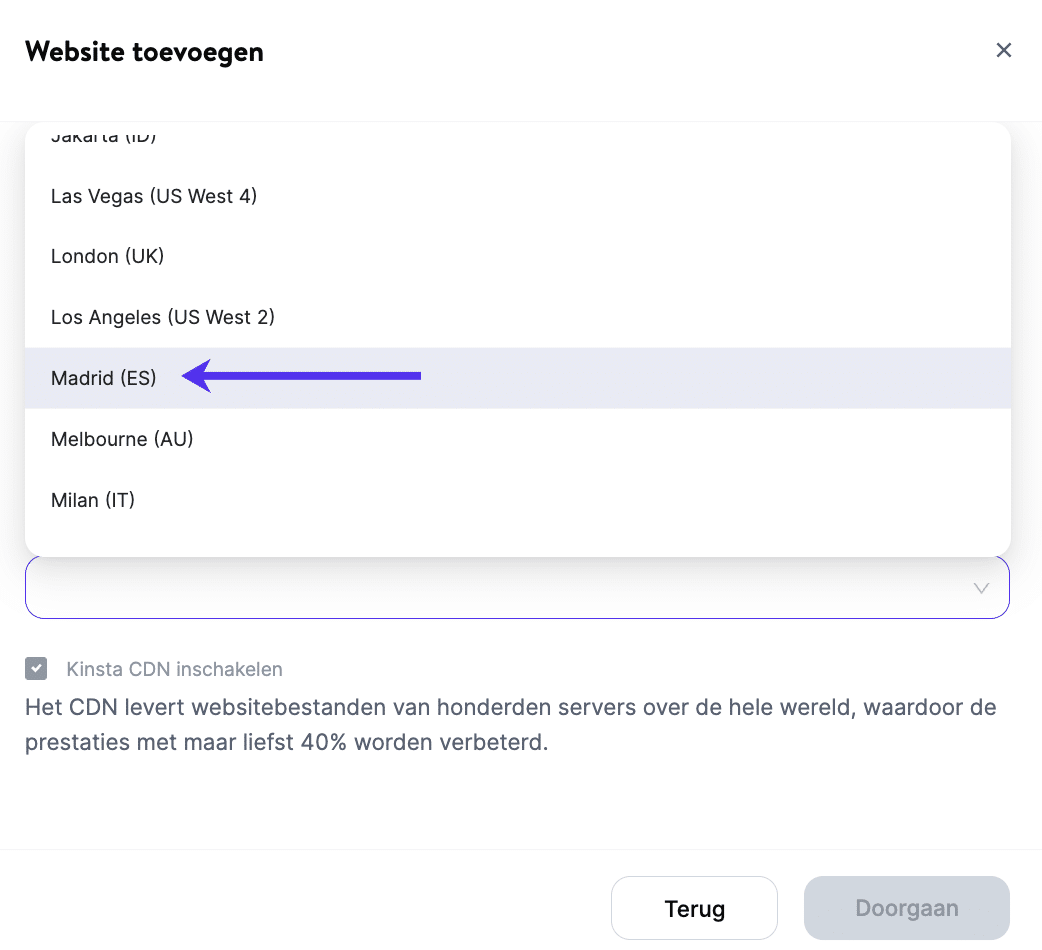Click the 40% text in CDN description
This screenshot has width=1042, height=950.
click(324, 745)
